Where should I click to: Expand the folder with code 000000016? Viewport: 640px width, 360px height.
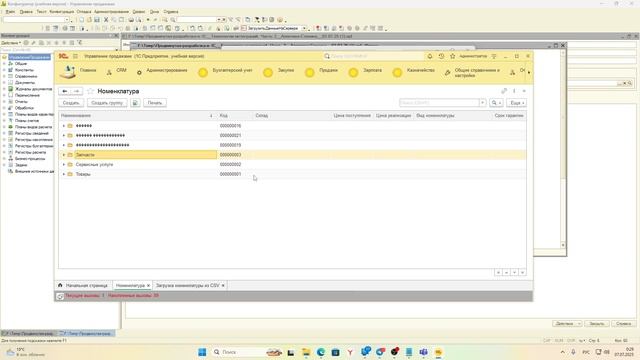(64, 126)
